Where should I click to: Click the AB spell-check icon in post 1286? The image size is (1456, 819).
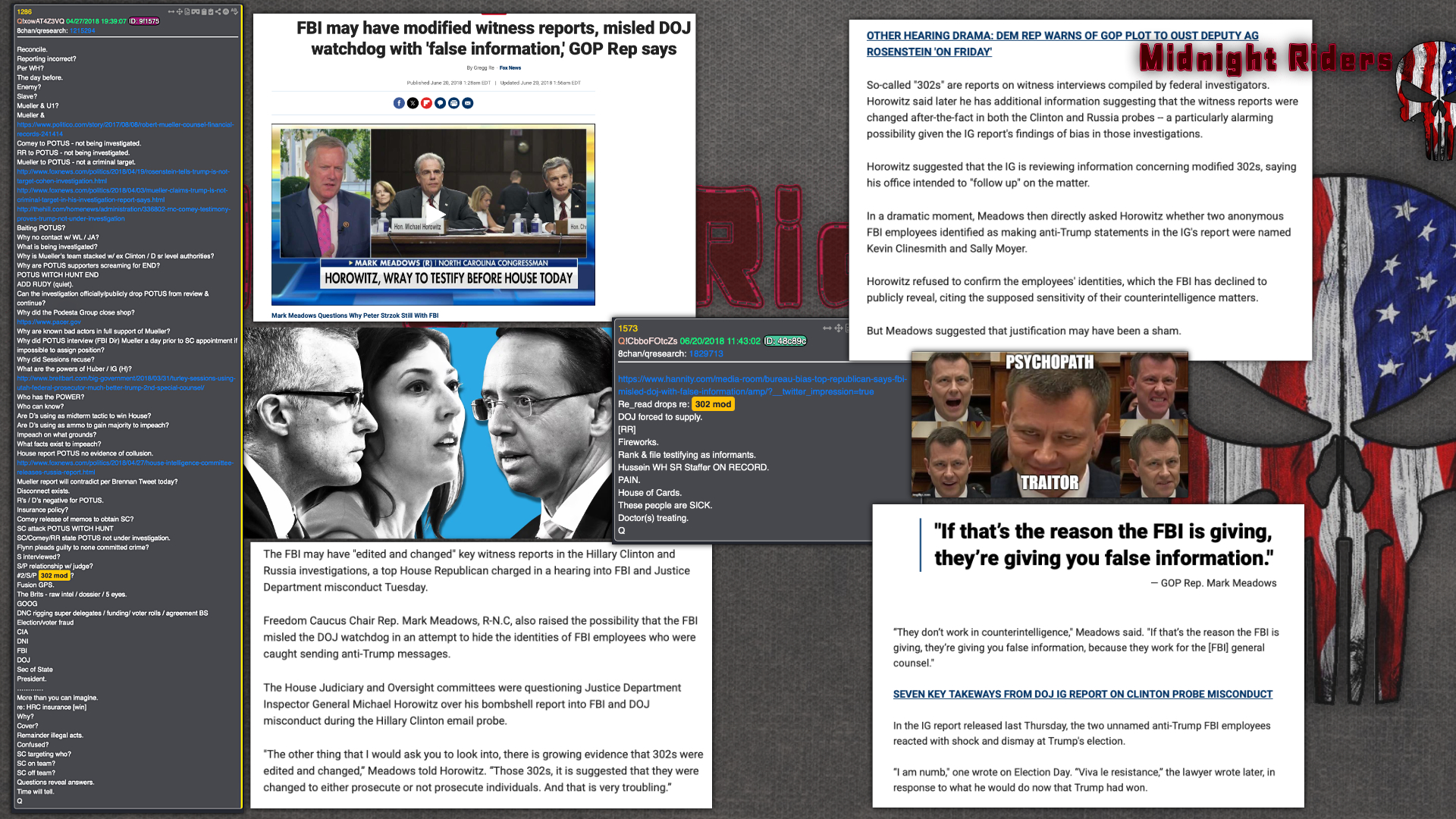[x=234, y=11]
